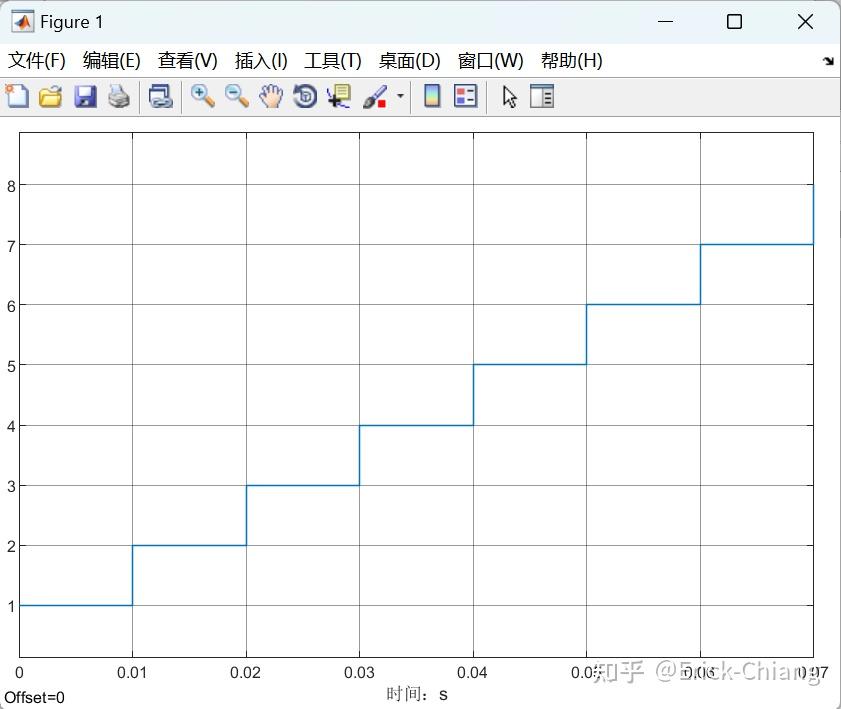Image resolution: width=841 pixels, height=709 pixels.
Task: Open an existing file via the folder icon
Action: pos(51,97)
